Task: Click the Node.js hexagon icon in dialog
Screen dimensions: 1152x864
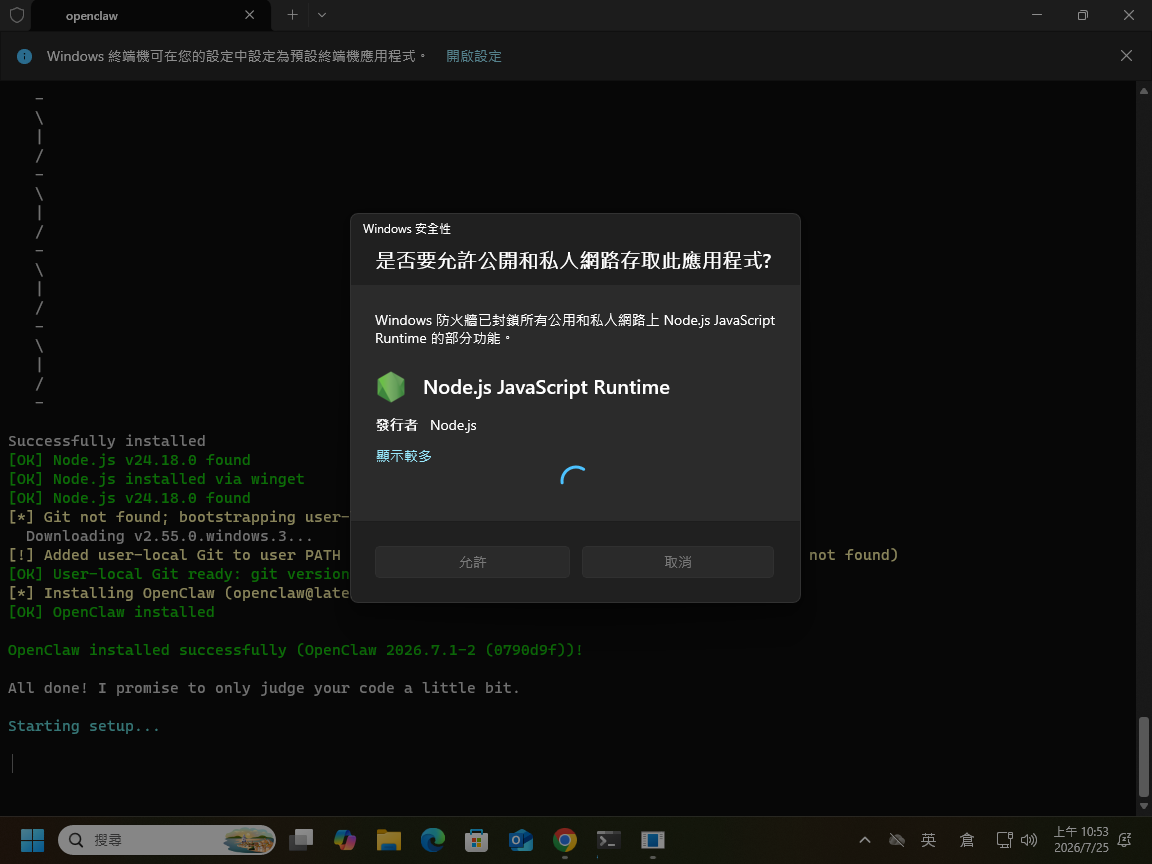Action: click(391, 387)
